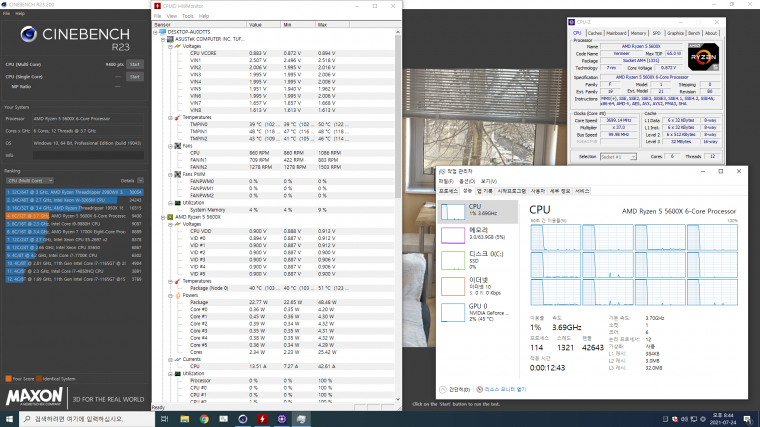Select the CPU VCORE row in HWMonitor
Screen dimensions: 760x427
pyautogui.click(x=274, y=53)
